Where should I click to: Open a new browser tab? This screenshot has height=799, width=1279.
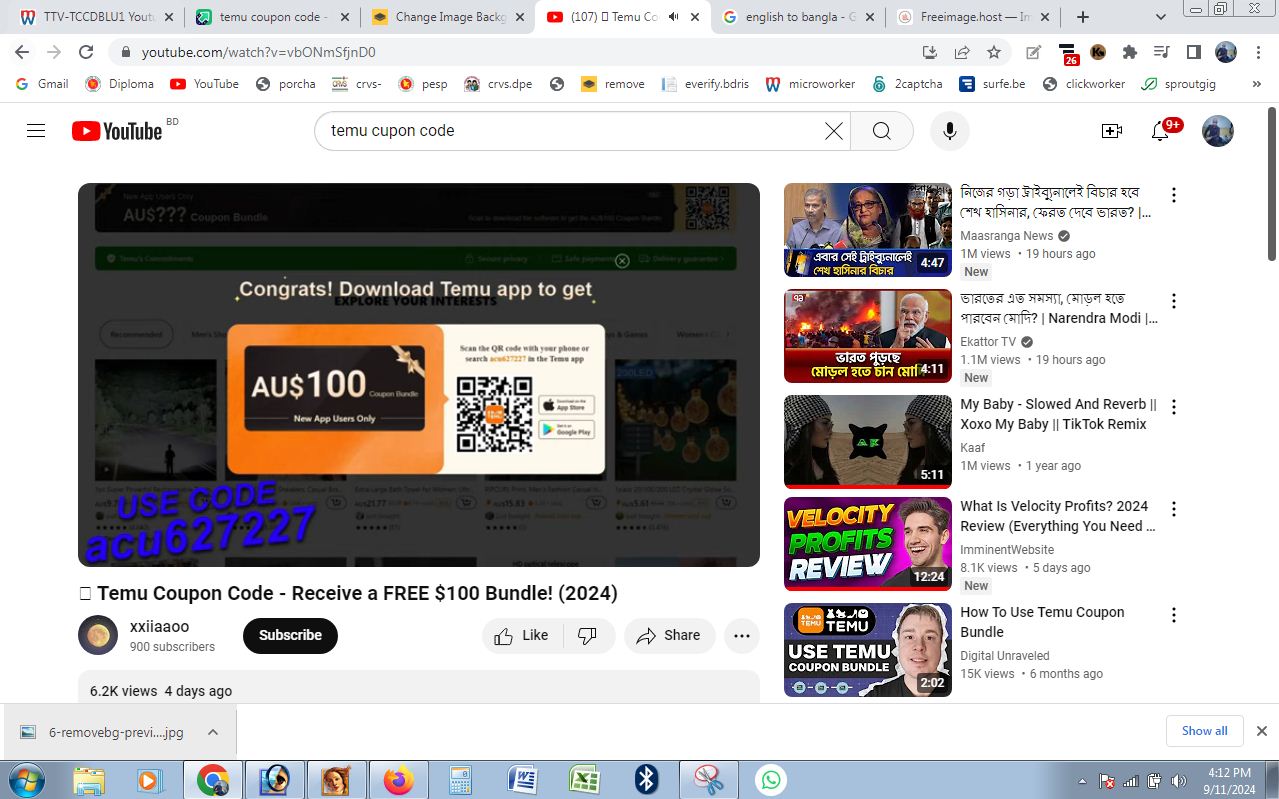(1082, 17)
